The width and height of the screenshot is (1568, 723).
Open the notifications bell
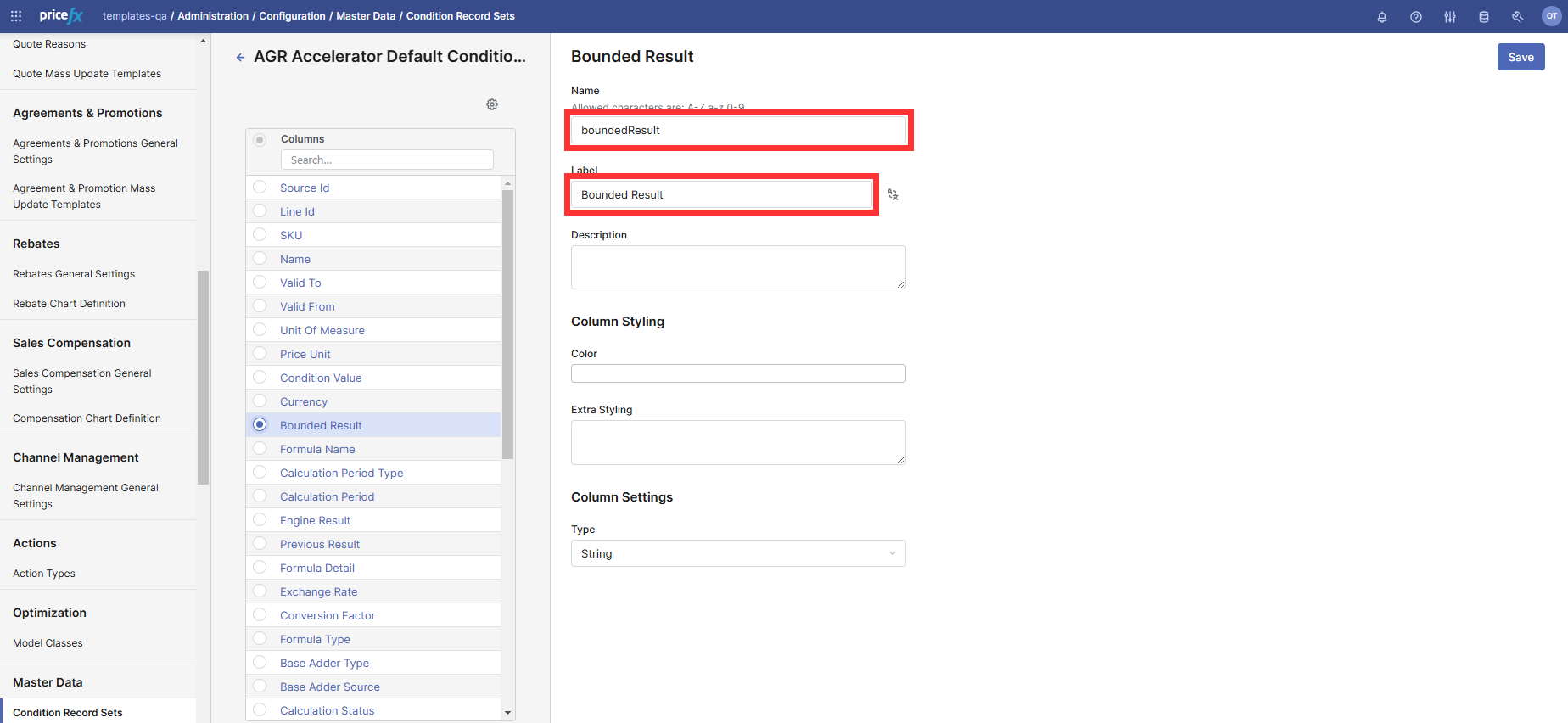click(1381, 17)
